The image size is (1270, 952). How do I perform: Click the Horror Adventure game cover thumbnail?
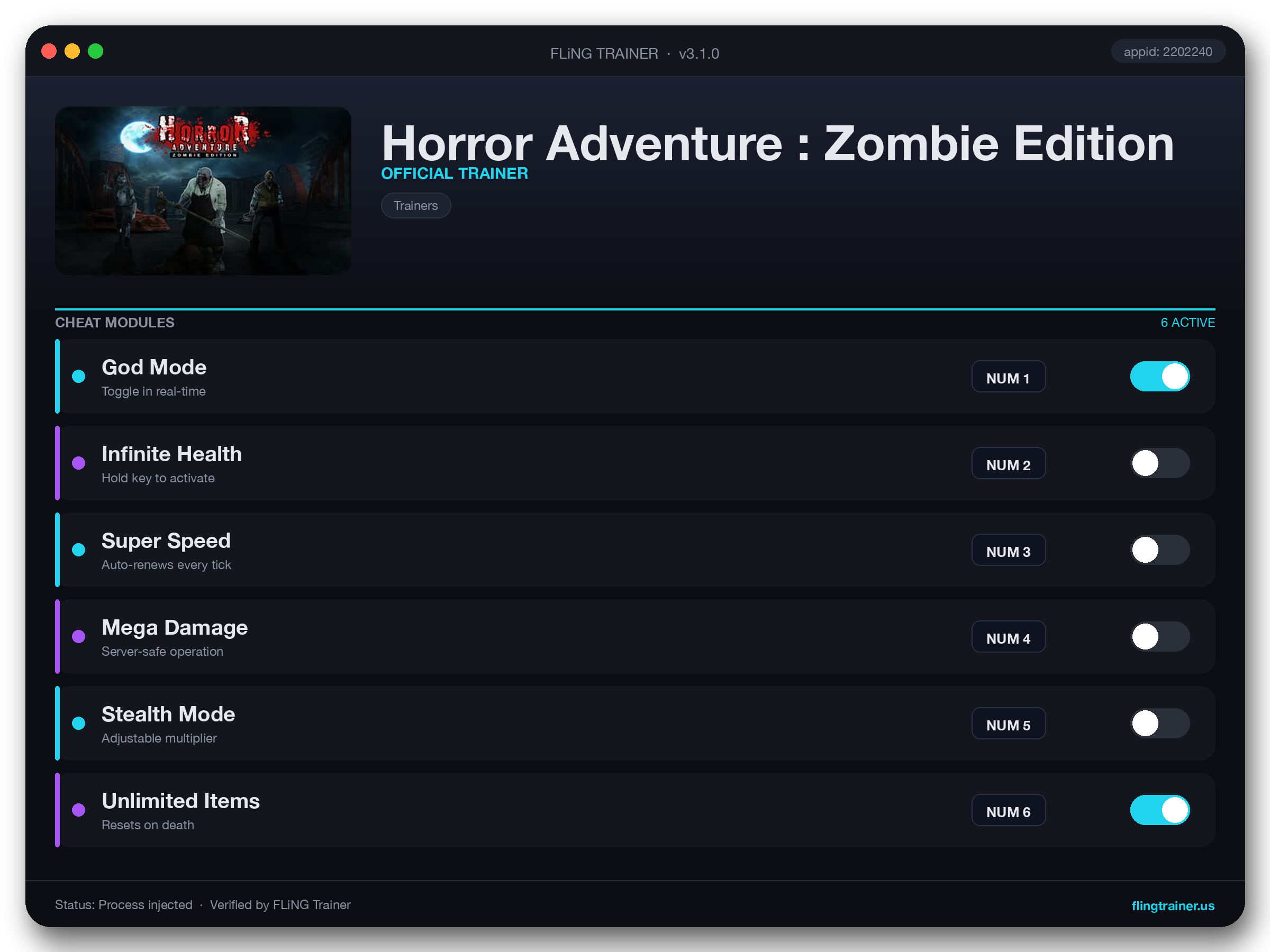click(203, 190)
